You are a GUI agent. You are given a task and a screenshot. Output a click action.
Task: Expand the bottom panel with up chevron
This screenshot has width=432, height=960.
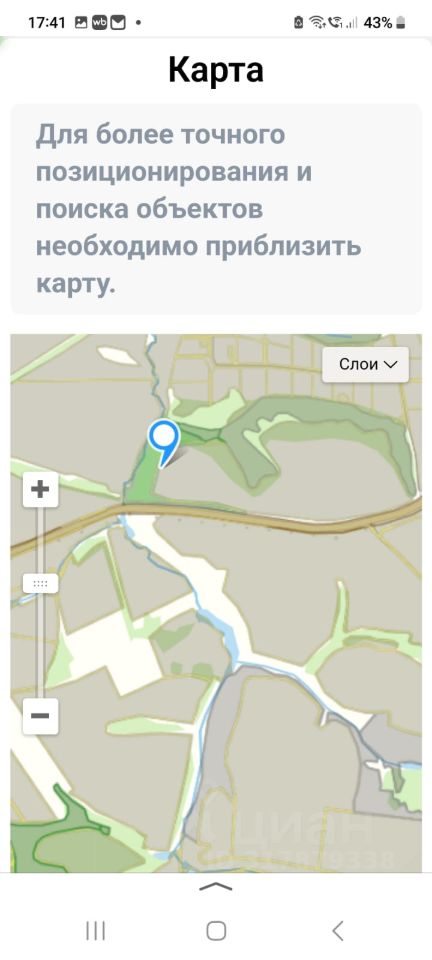(x=216, y=887)
